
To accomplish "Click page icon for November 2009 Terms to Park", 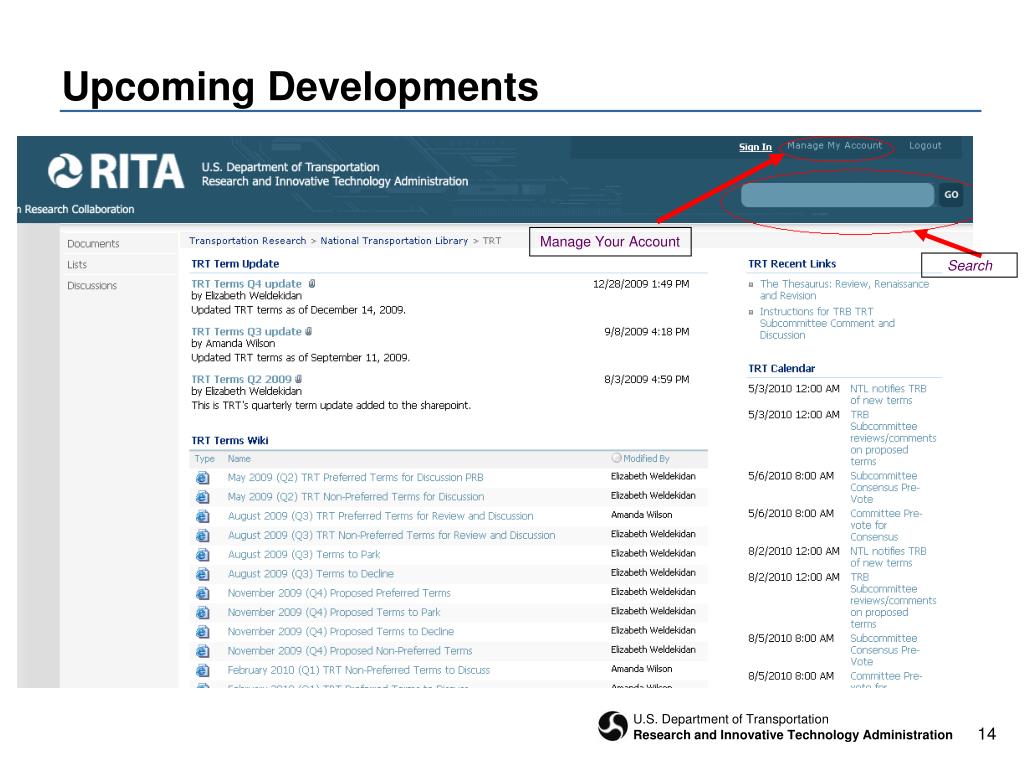I will click(x=203, y=613).
